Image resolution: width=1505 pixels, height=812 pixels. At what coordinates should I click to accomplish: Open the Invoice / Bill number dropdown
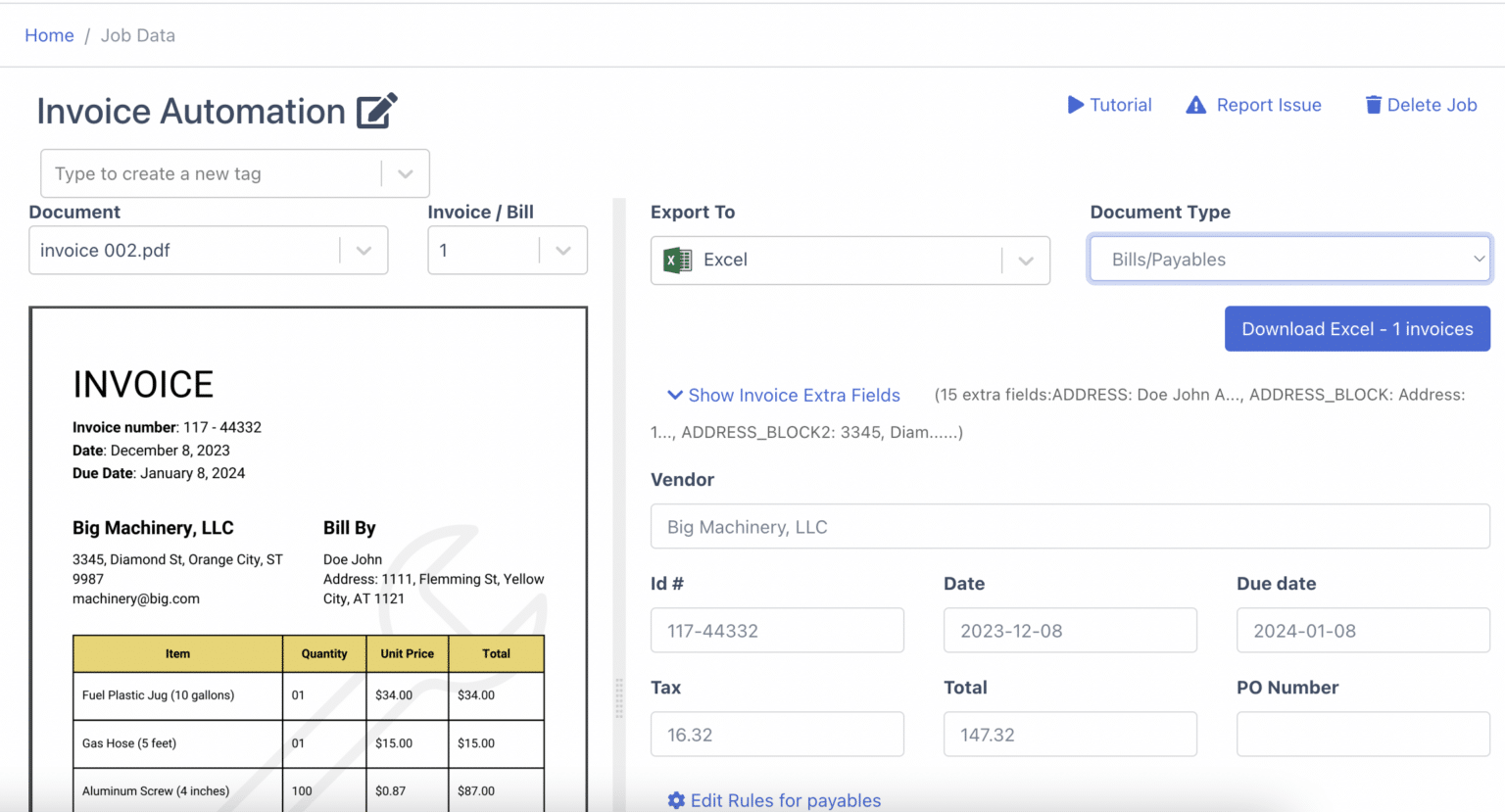[x=562, y=250]
